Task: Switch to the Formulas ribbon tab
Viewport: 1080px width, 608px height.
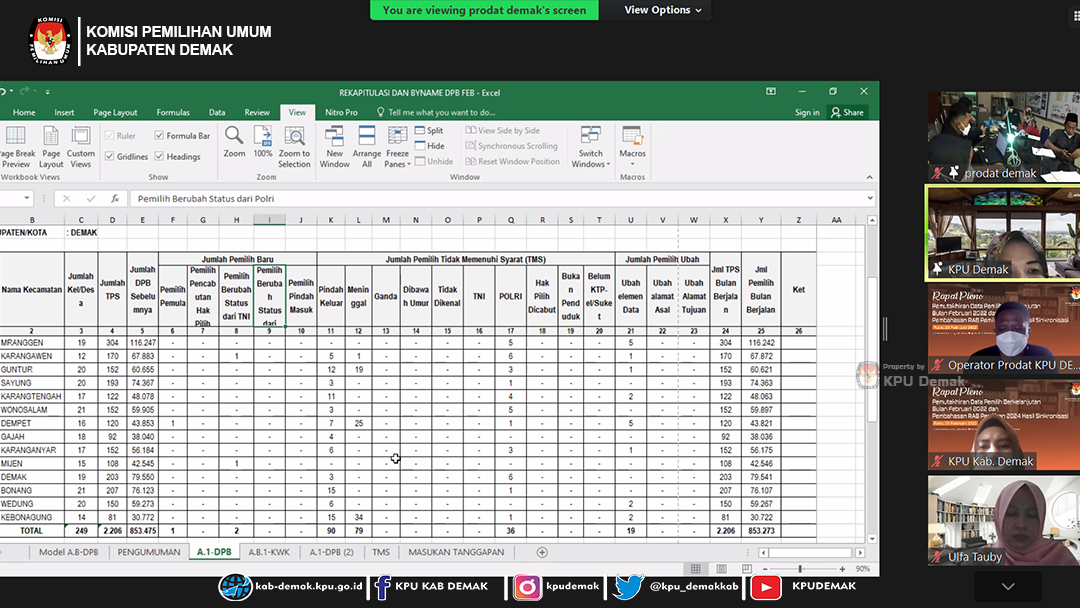Action: coord(173,113)
